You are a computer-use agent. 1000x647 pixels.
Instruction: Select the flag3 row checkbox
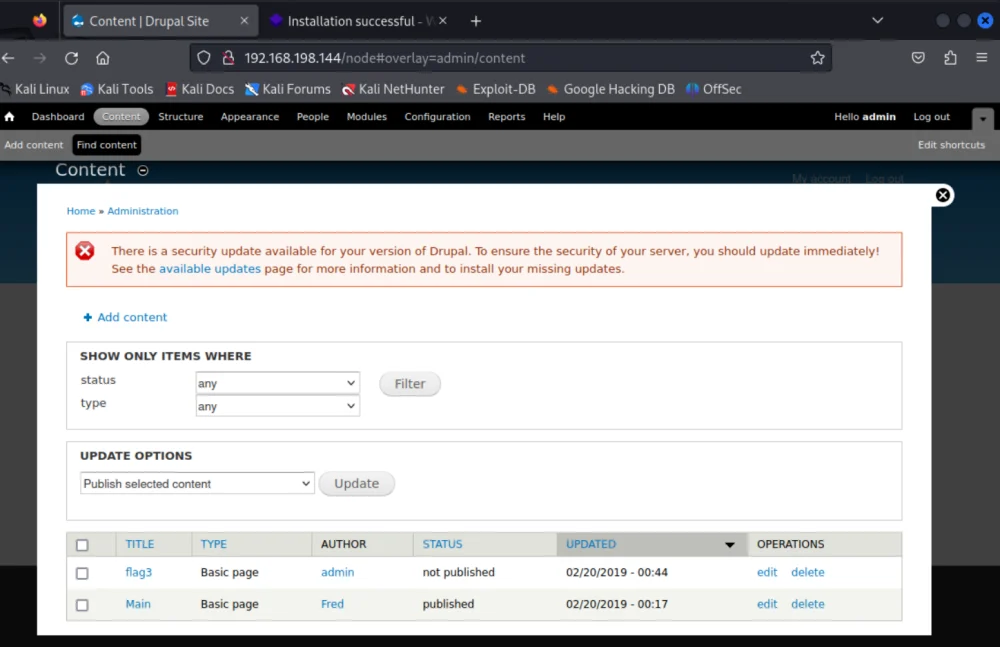82,573
